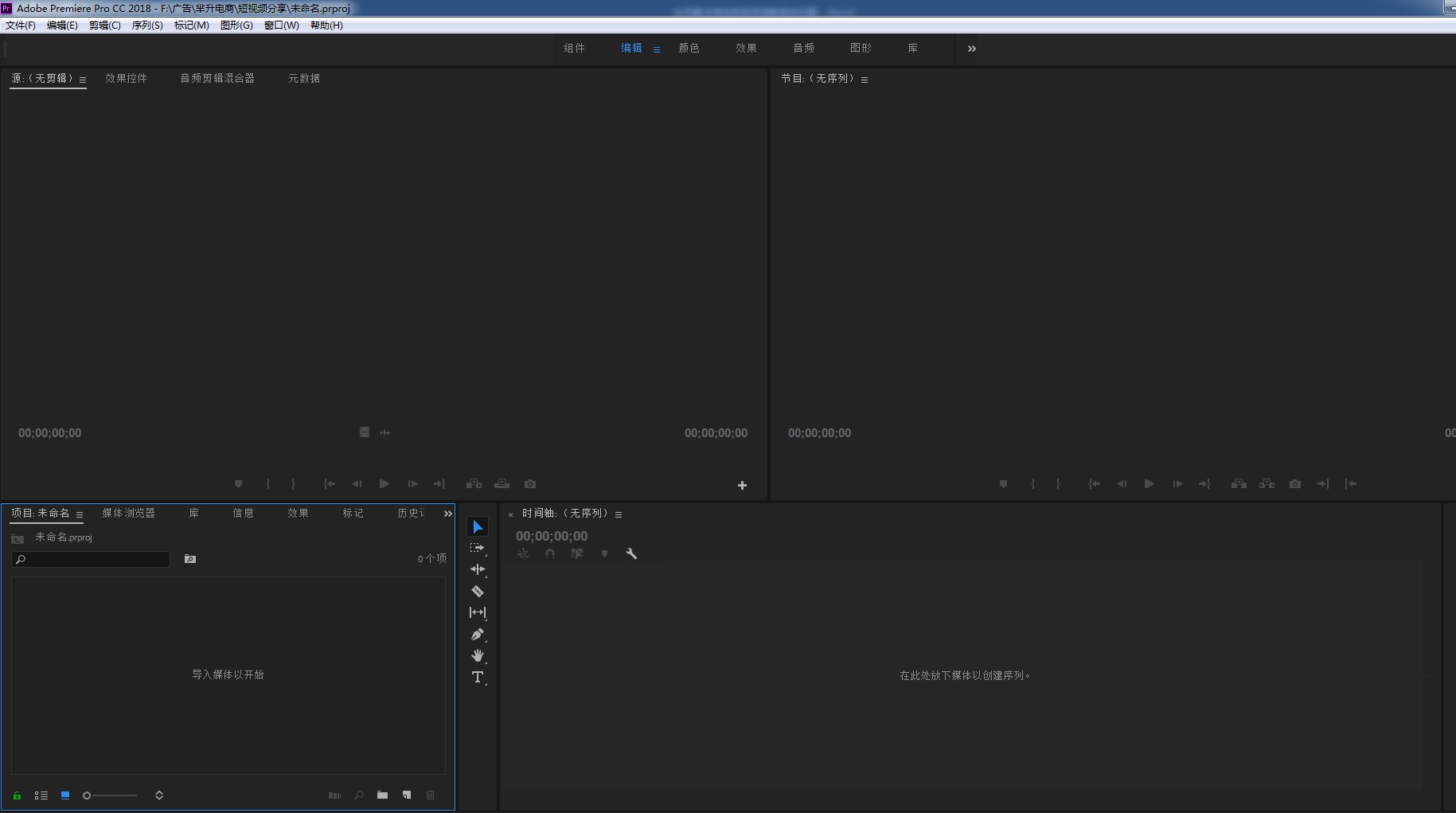
Task: Play the Program monitor
Action: [x=1149, y=484]
